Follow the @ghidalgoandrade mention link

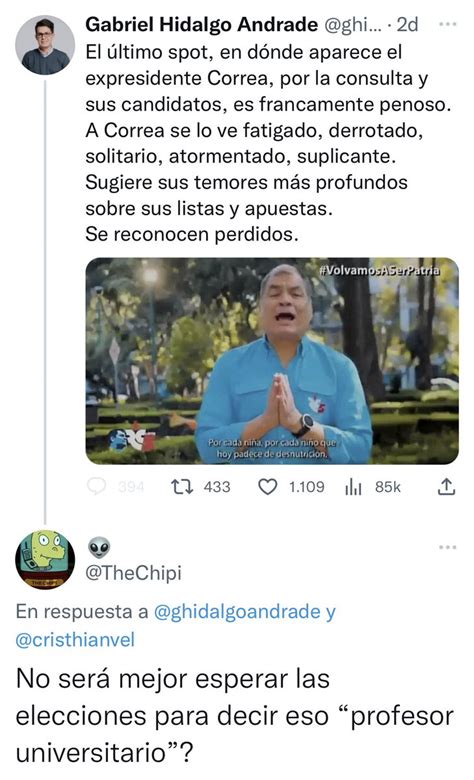[237, 611]
